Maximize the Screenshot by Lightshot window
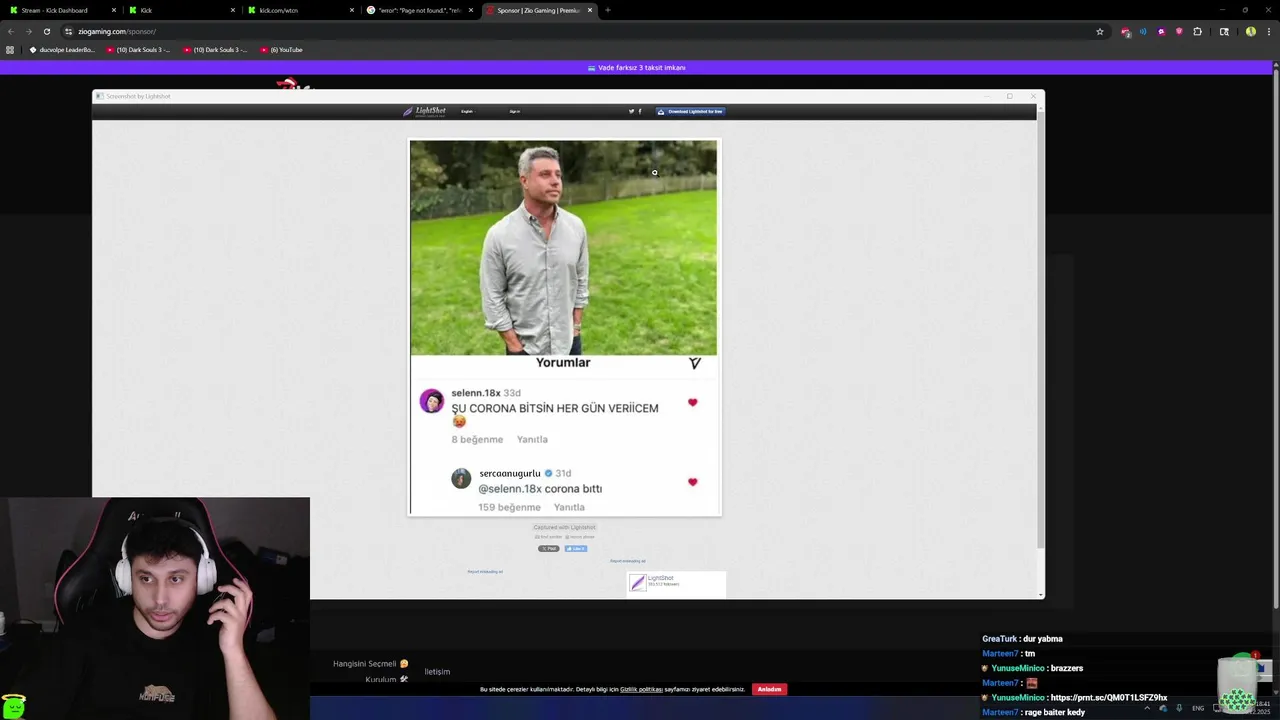This screenshot has width=1280, height=720. [x=1010, y=96]
